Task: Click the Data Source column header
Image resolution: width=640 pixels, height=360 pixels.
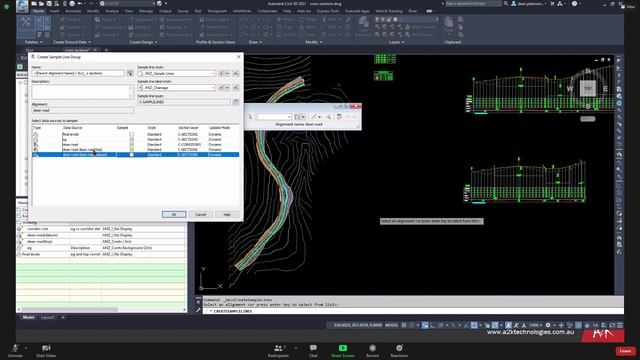Action: (73, 128)
